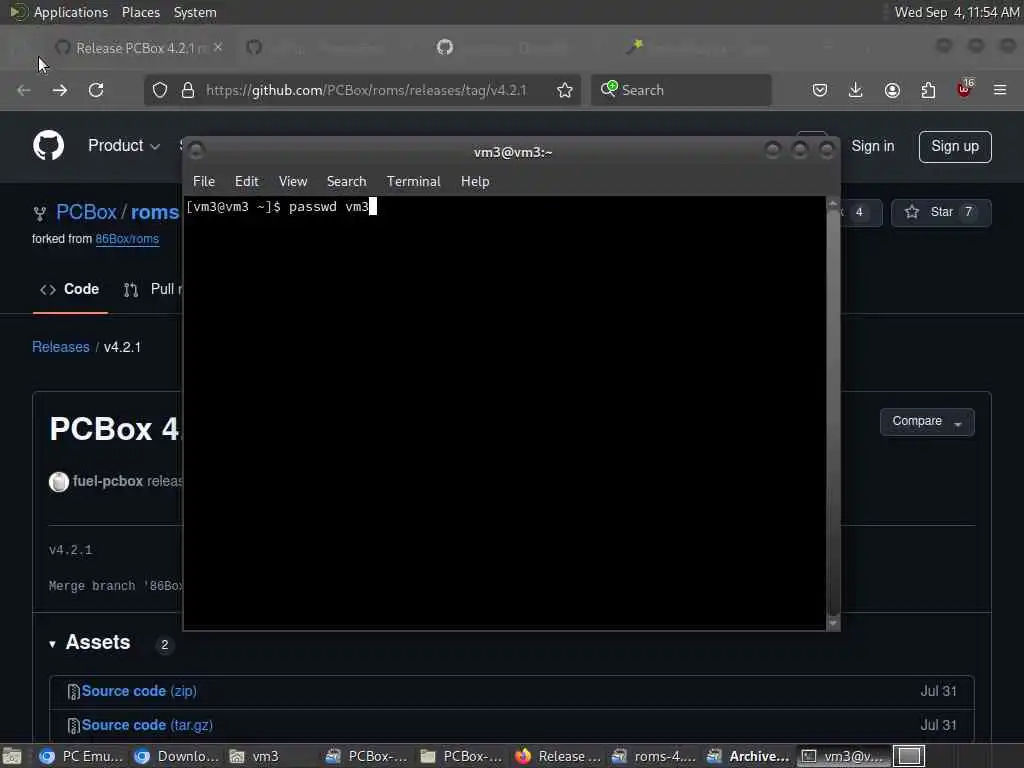Viewport: 1024px width, 768px height.
Task: Open Firefox account icon
Action: 892,90
